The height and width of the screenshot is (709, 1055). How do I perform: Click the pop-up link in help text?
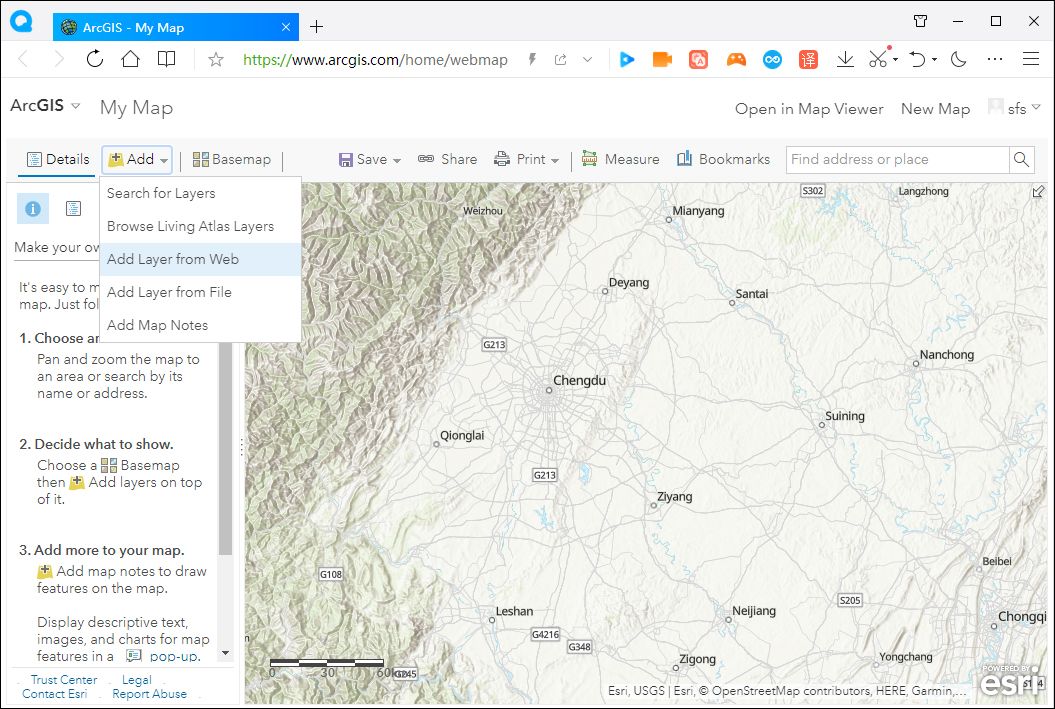(x=175, y=656)
